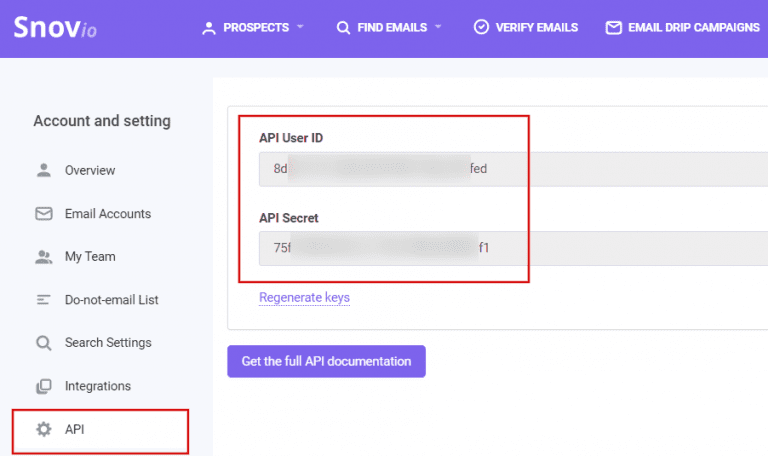Screen dimensions: 768x456
Task: Click the API gear icon
Action: point(43,429)
